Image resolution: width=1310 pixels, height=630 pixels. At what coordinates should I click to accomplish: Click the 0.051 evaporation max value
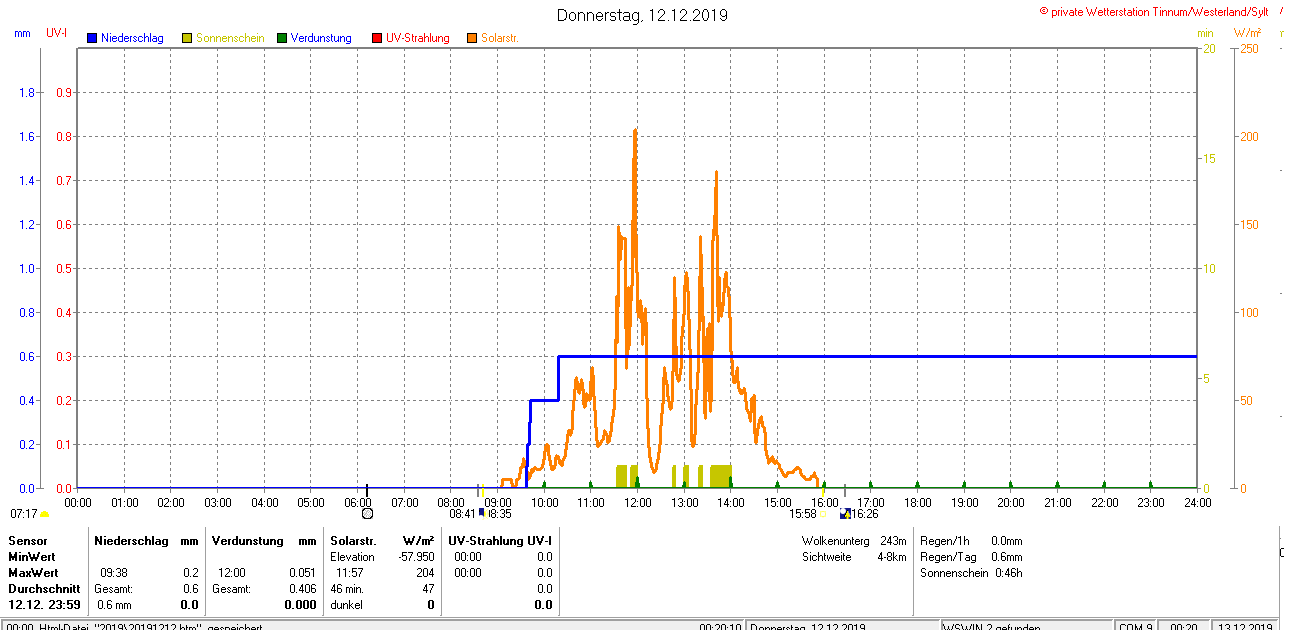tap(302, 573)
